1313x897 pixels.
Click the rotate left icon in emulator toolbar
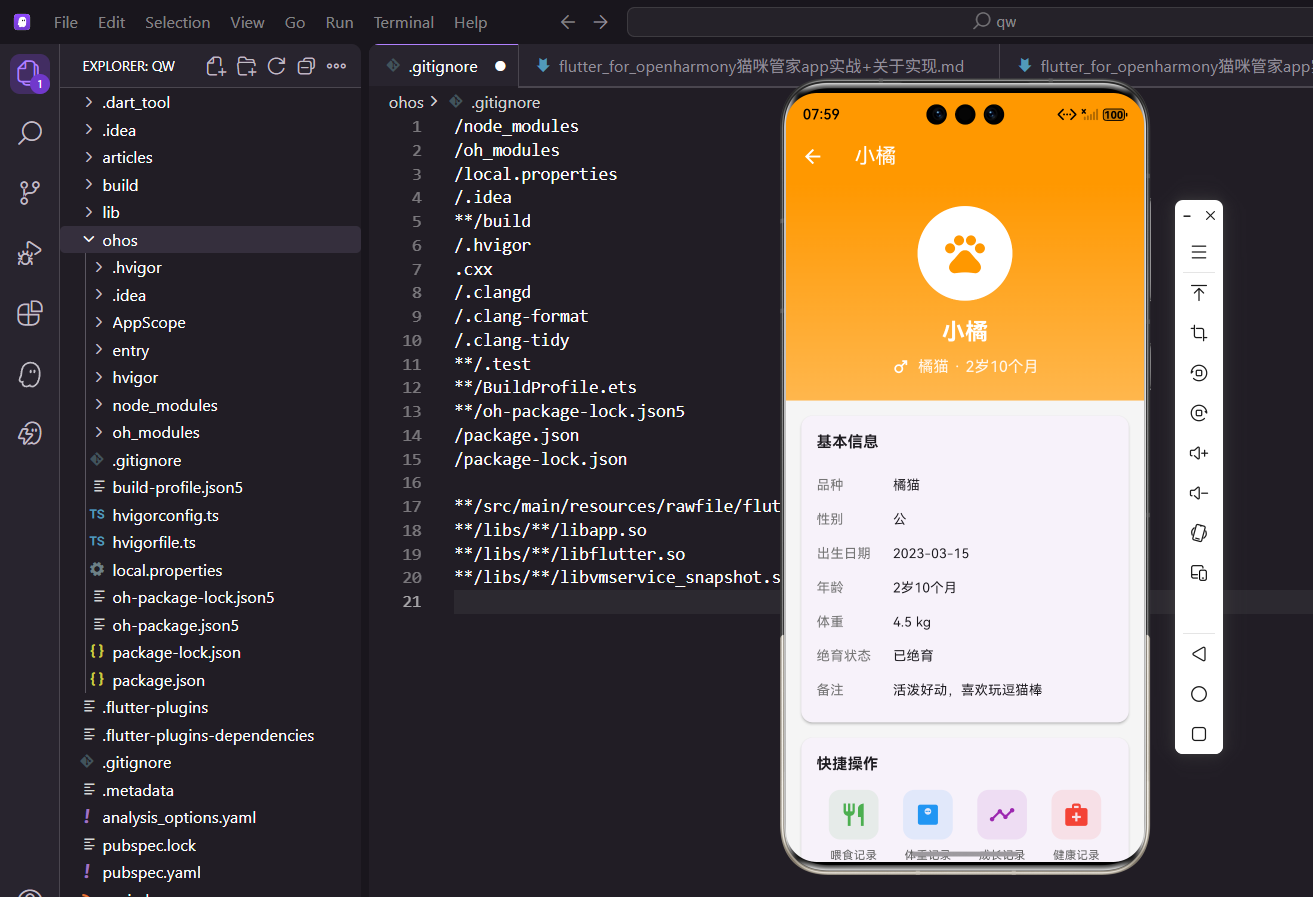1199,373
